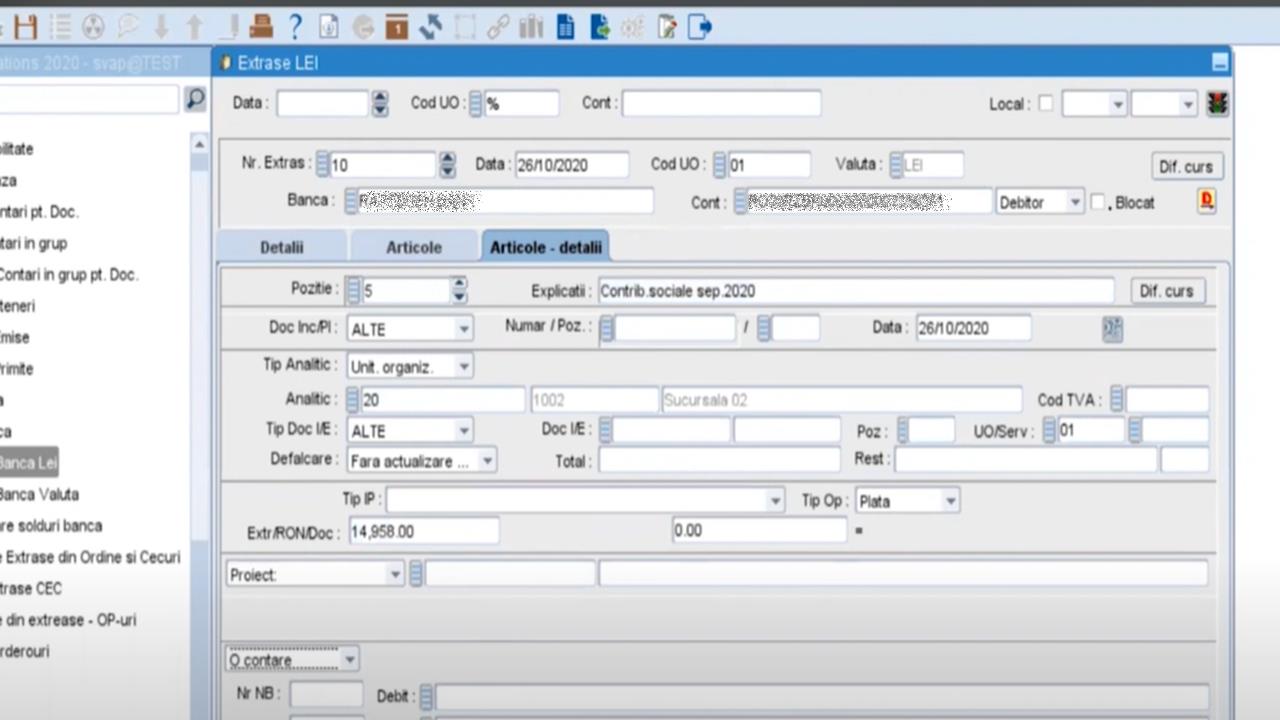Click the blue crossed arrows toolbar icon
The height and width of the screenshot is (720, 1280).
coord(431,27)
